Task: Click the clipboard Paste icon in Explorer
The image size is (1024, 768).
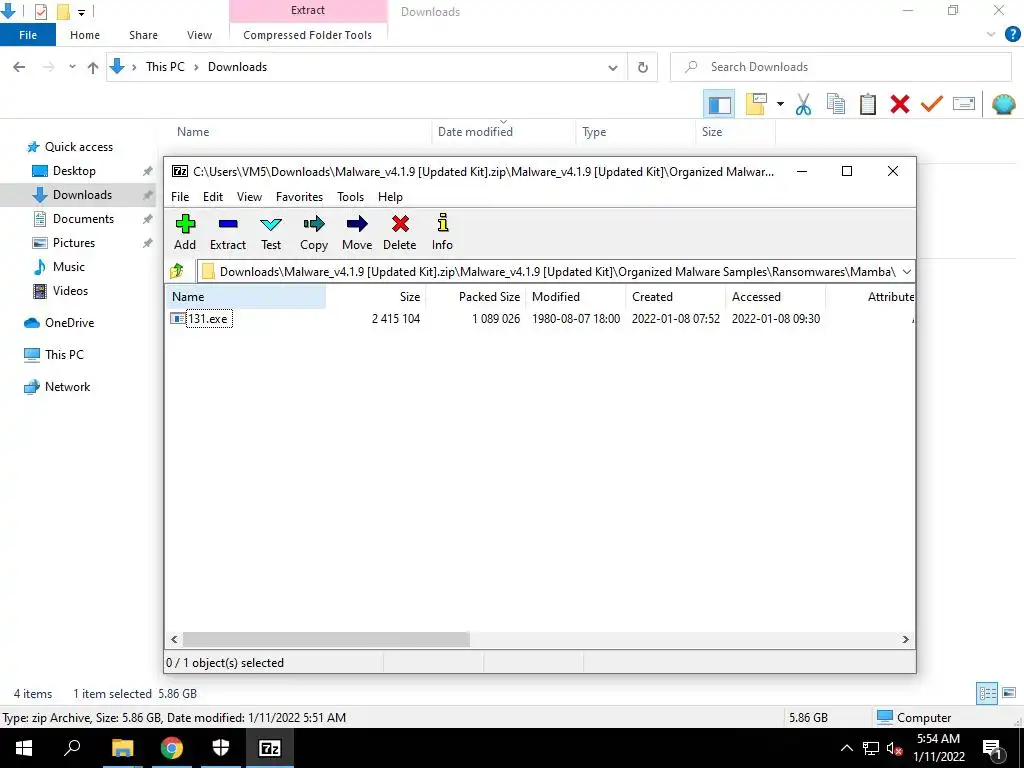Action: pos(868,104)
